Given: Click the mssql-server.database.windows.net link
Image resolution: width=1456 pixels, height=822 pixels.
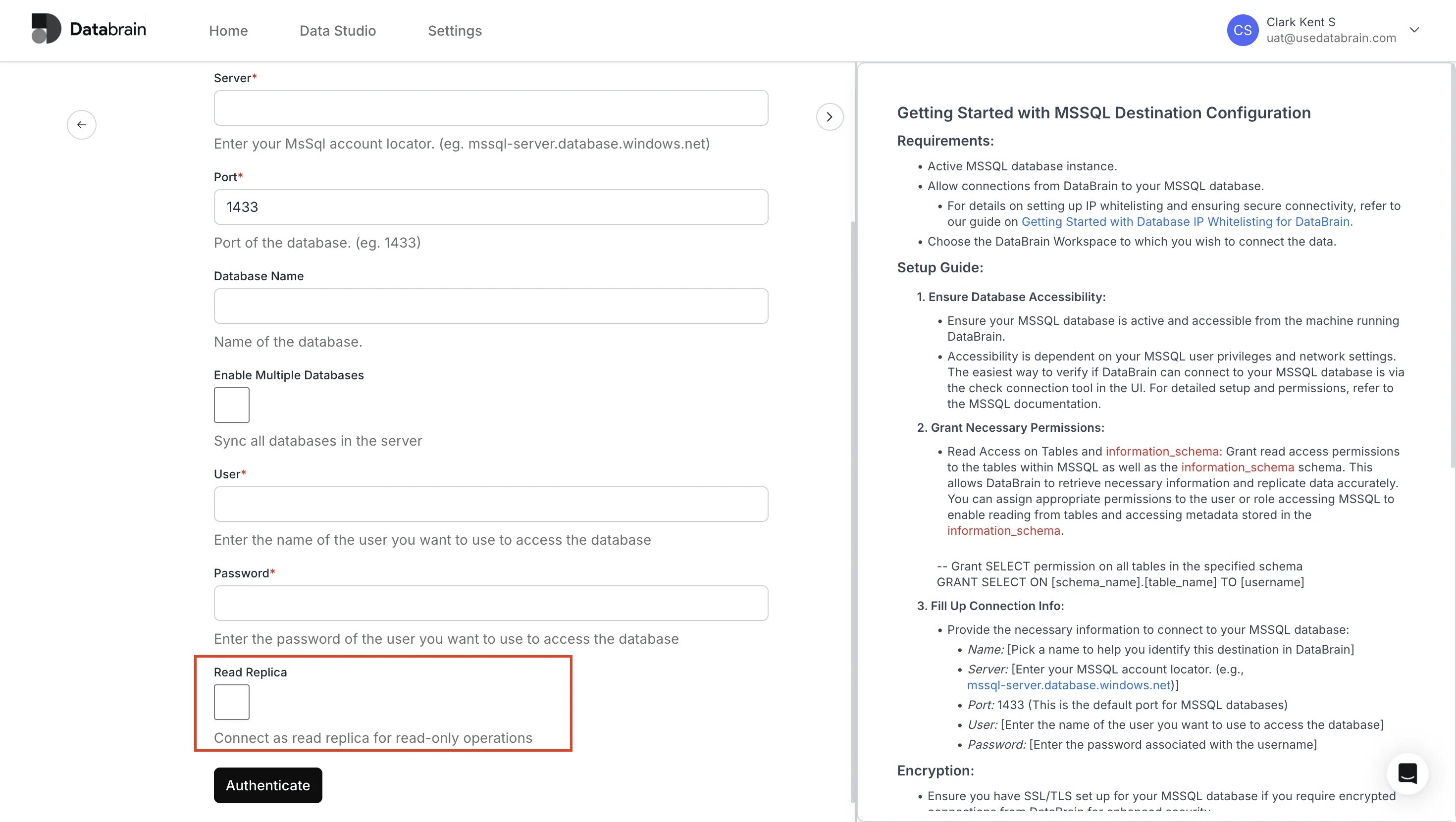Looking at the screenshot, I should coord(1069,685).
